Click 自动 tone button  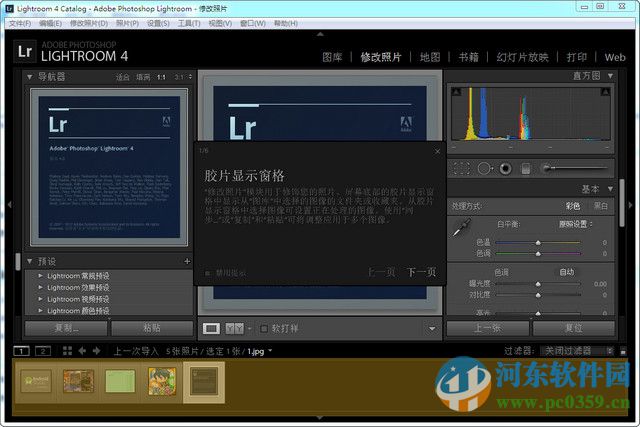click(567, 272)
